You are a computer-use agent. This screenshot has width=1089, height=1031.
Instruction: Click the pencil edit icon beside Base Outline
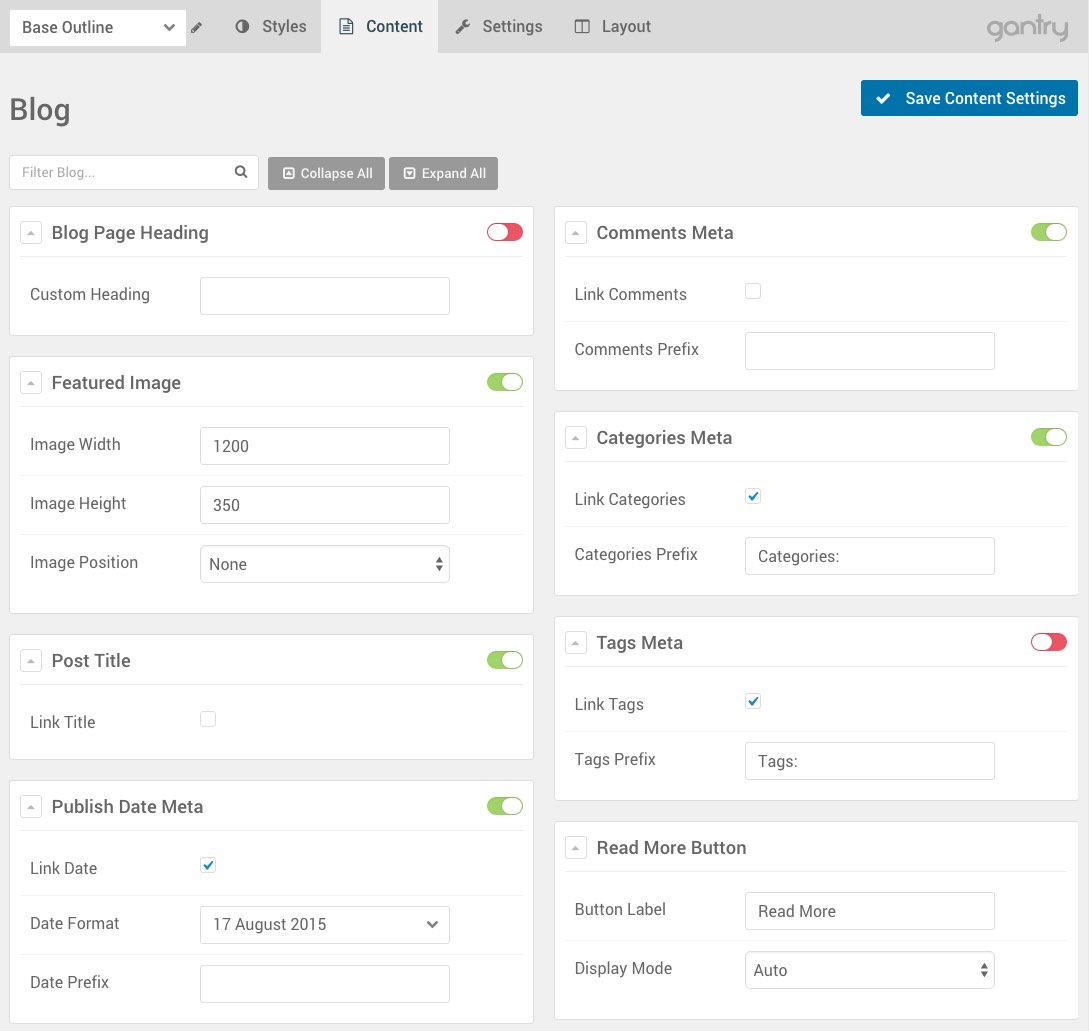(x=197, y=28)
